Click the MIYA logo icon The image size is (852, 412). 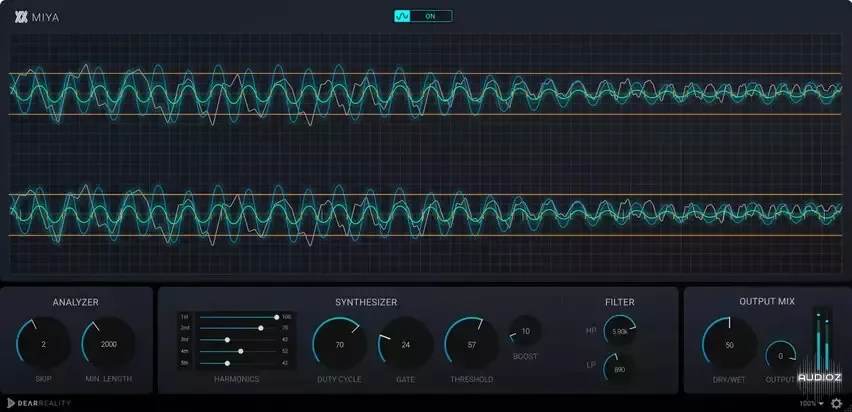coord(21,17)
